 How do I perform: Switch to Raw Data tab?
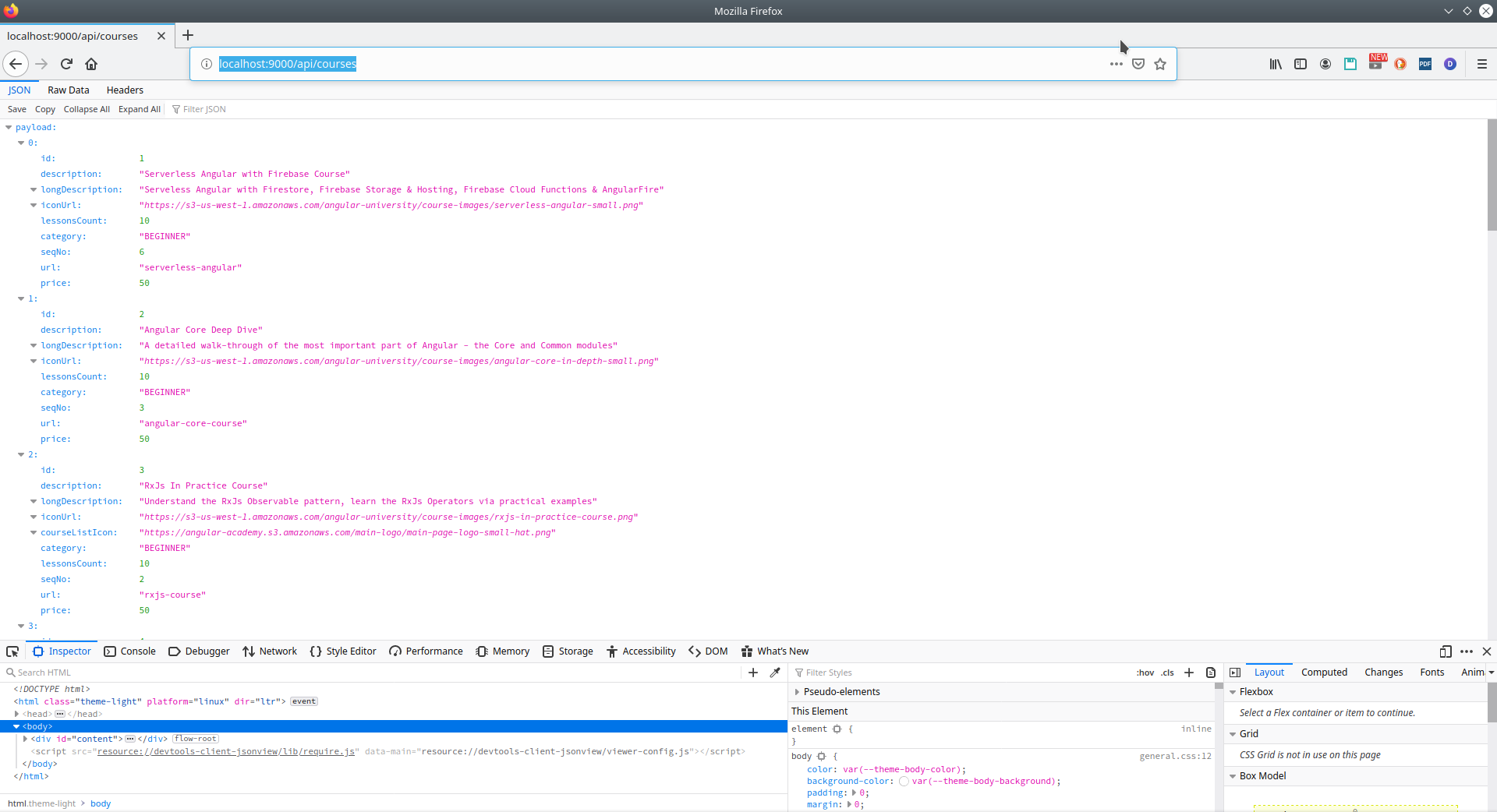[69, 90]
